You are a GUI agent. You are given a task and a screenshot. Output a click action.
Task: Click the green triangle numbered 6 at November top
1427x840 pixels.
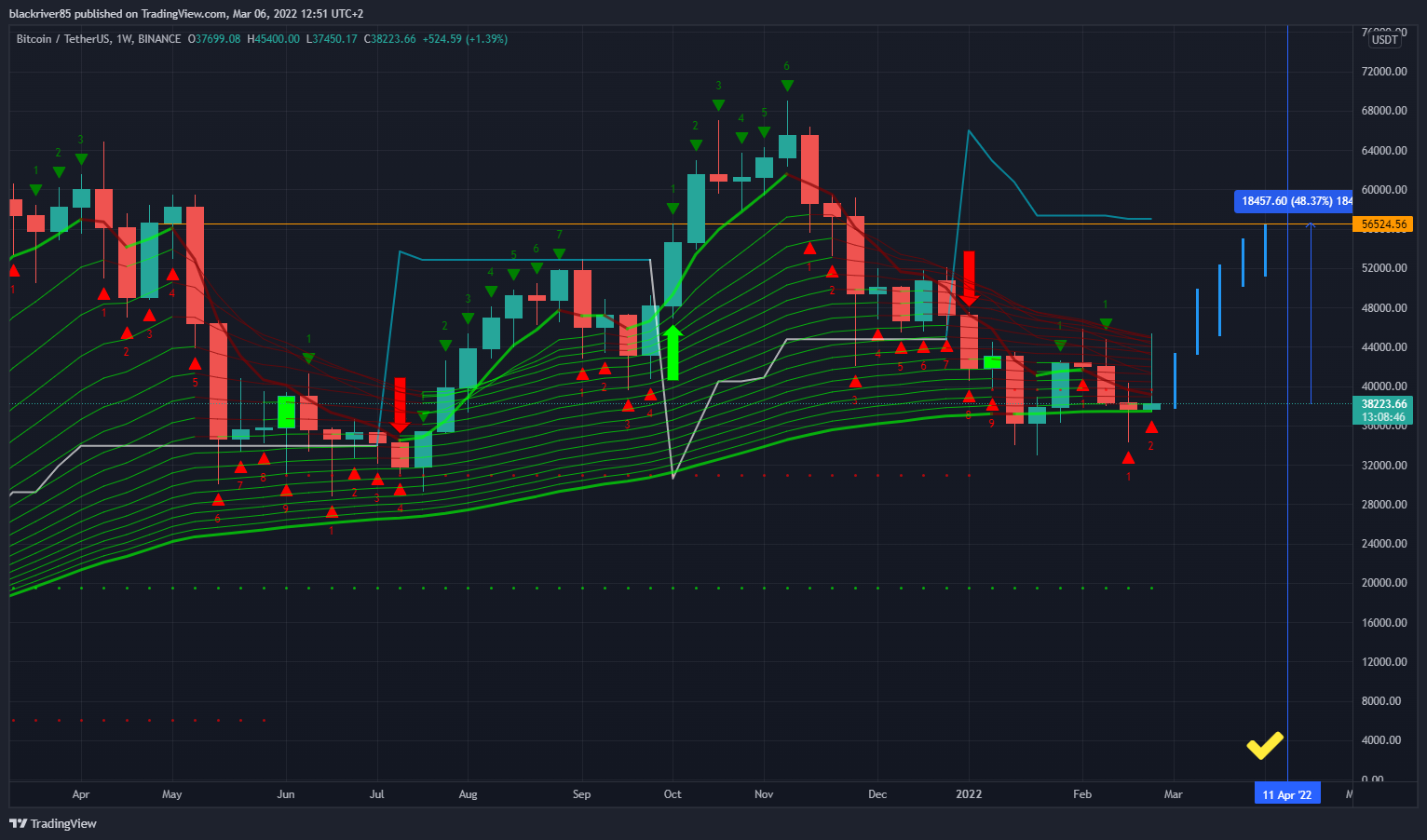click(x=787, y=86)
